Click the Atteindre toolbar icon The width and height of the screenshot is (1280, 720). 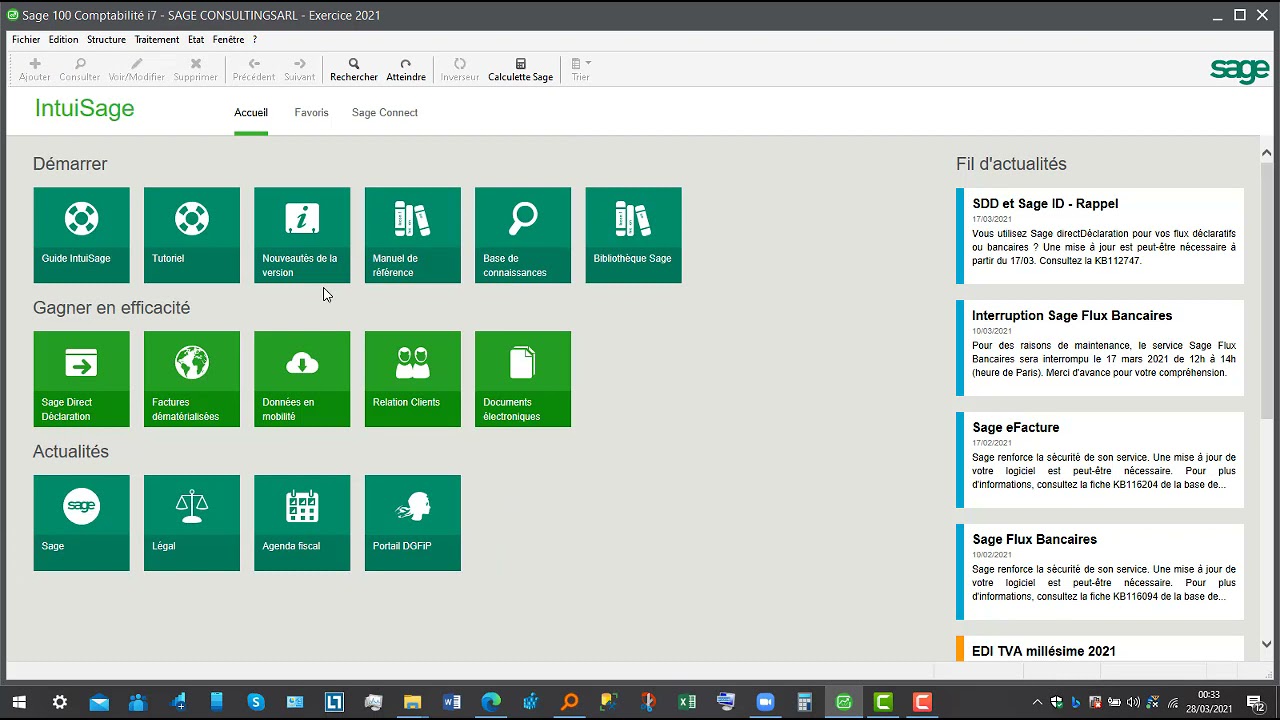[406, 69]
